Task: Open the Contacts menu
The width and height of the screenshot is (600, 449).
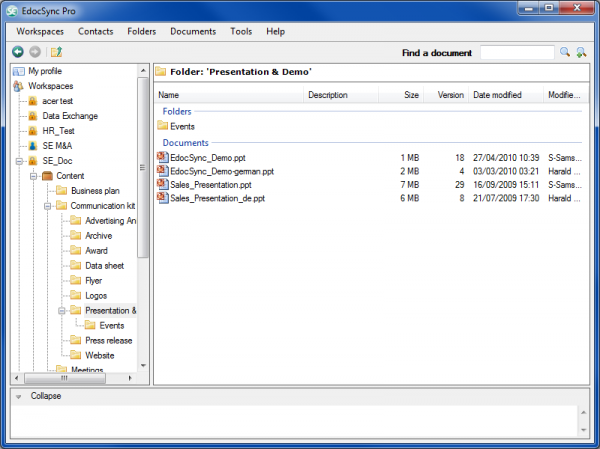Action: [x=96, y=31]
